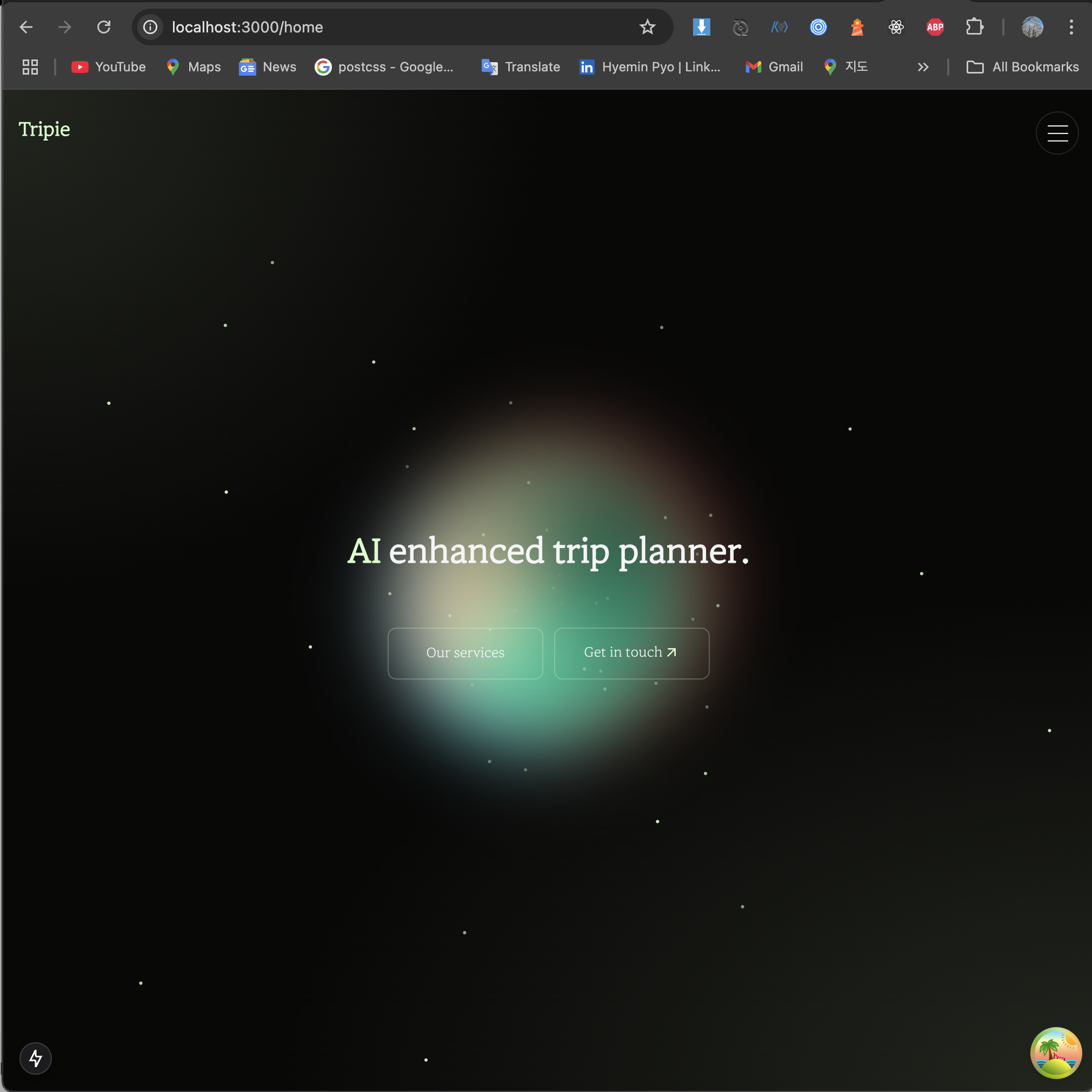Click the Lighthouse extension icon
This screenshot has height=1092, width=1092.
[857, 27]
